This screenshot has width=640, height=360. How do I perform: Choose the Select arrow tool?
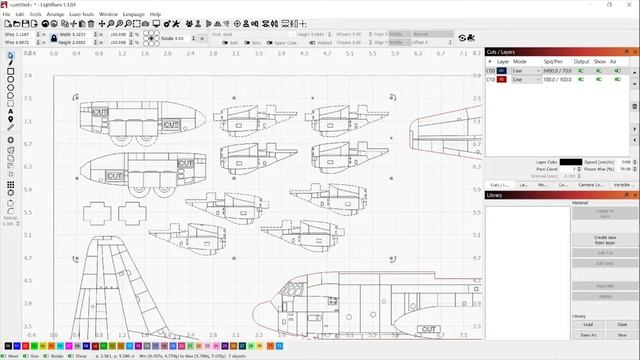[11, 55]
